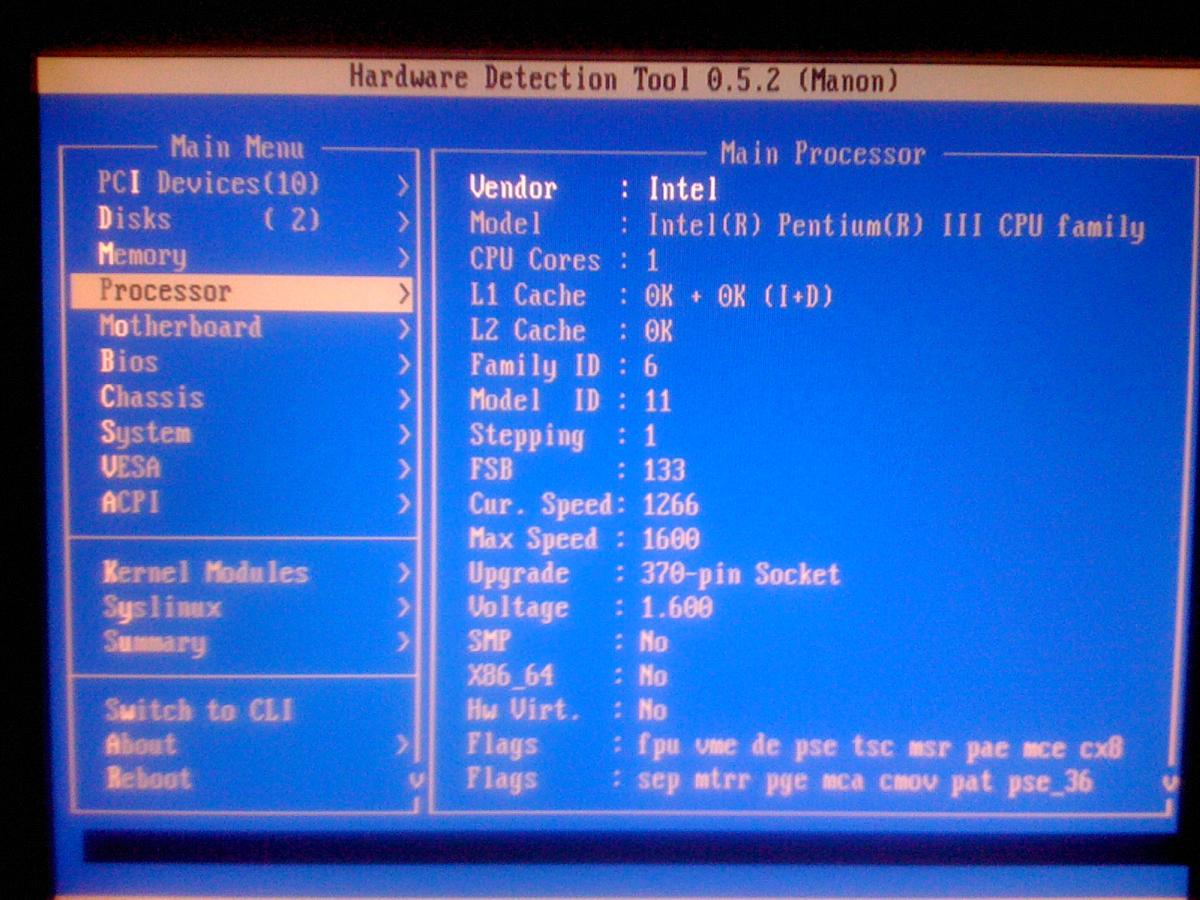Click the L2 Cache label

point(527,330)
